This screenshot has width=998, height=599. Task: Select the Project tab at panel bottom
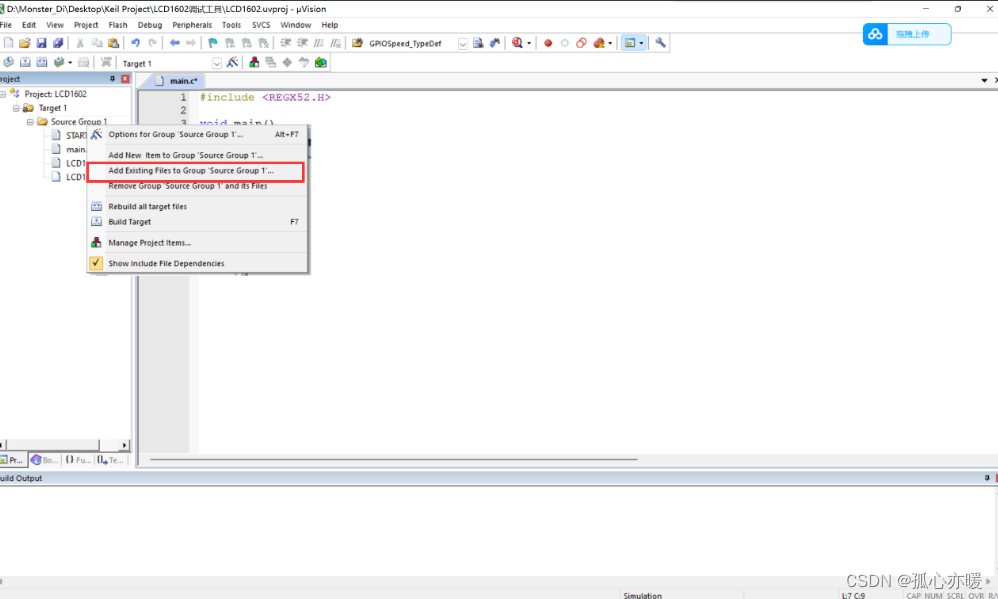click(x=13, y=460)
